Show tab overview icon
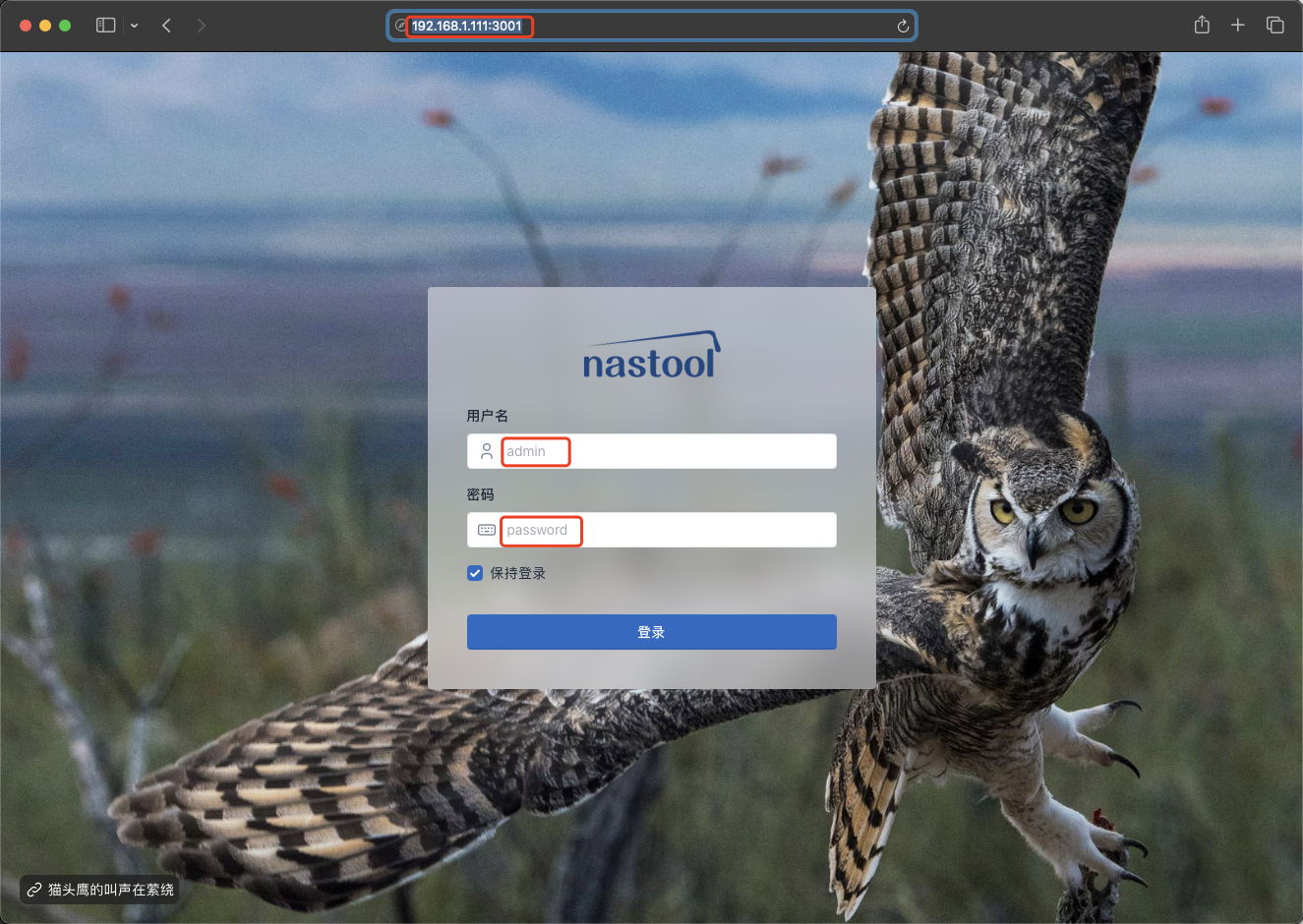 (x=1275, y=26)
